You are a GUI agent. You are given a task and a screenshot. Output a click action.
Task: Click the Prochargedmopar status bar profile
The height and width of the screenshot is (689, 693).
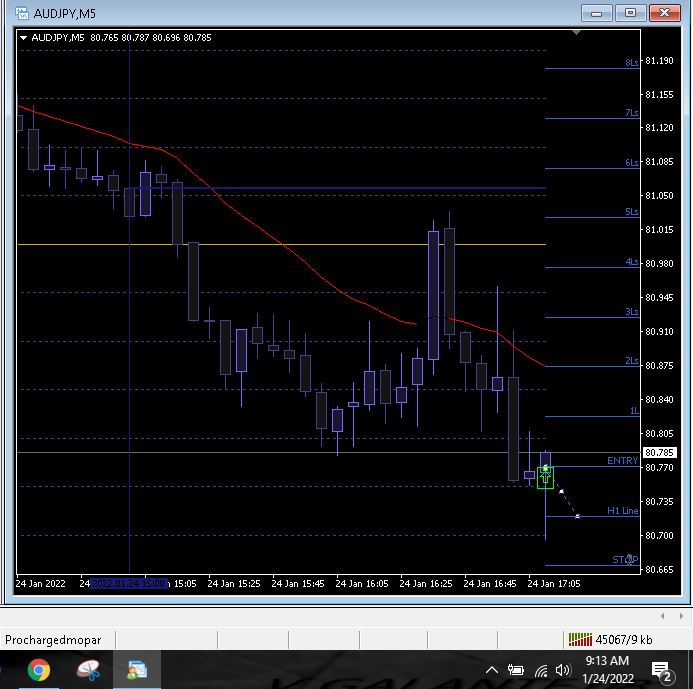coord(53,640)
